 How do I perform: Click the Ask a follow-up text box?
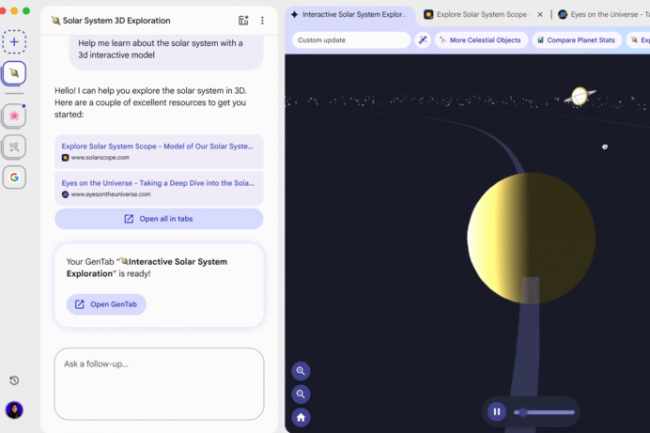(x=159, y=384)
